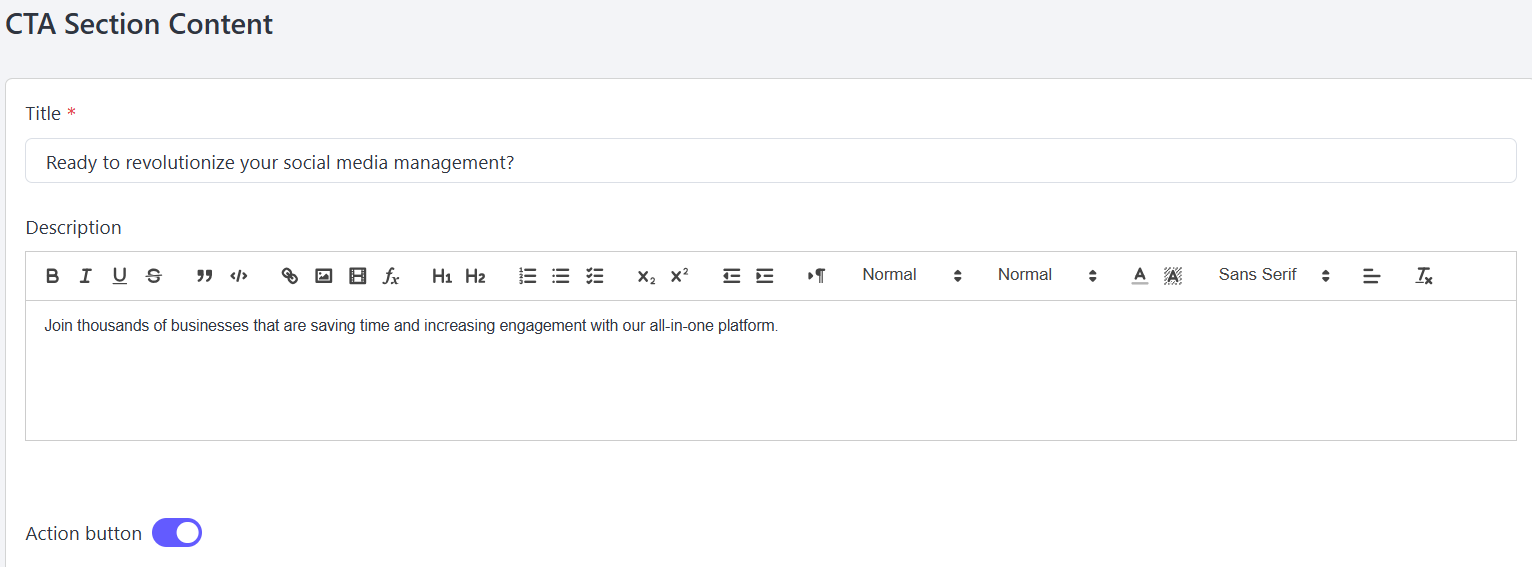1532x567 pixels.
Task: Click the Title input field
Action: 771,161
